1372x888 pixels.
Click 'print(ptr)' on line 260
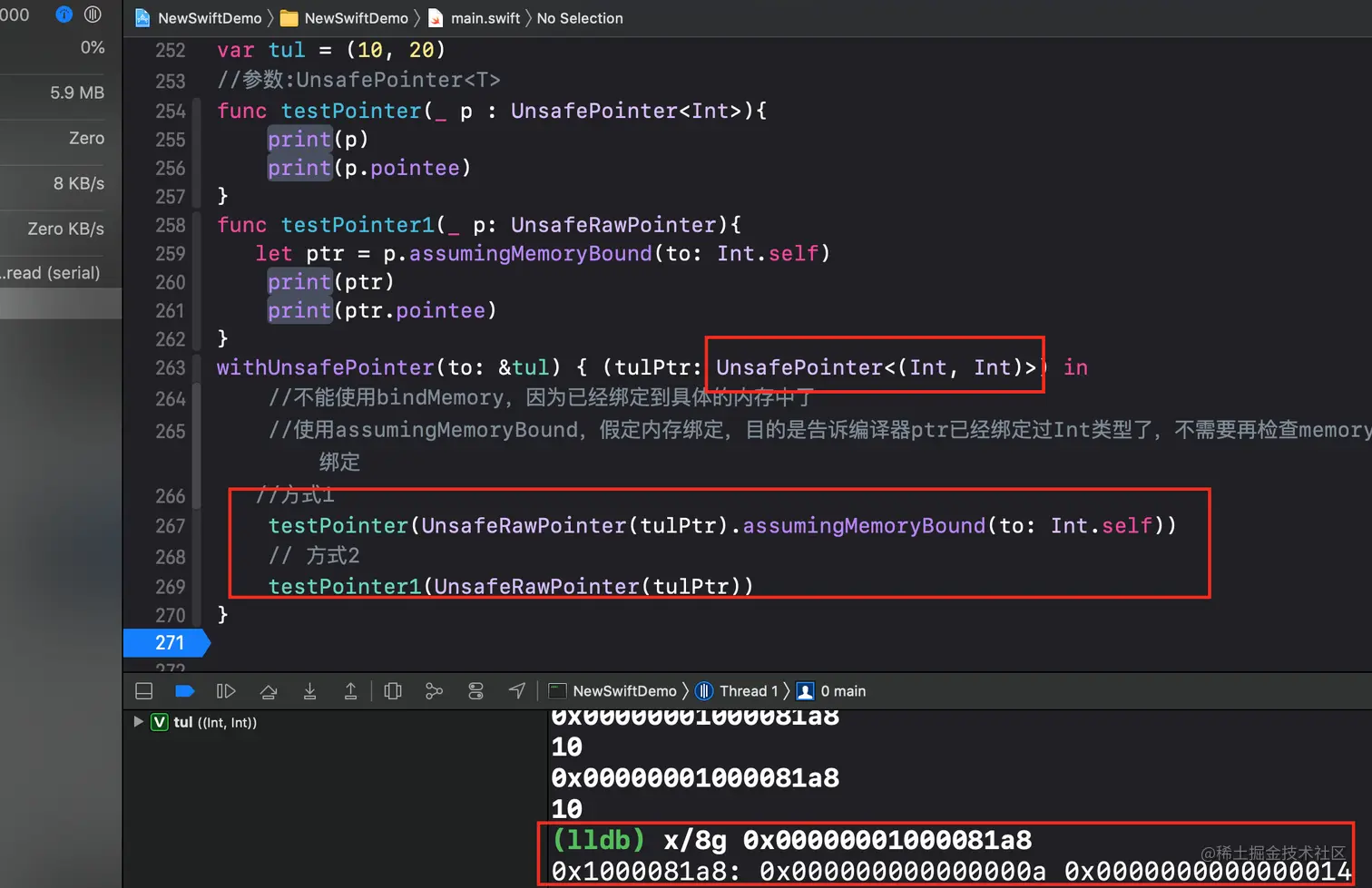331,282
